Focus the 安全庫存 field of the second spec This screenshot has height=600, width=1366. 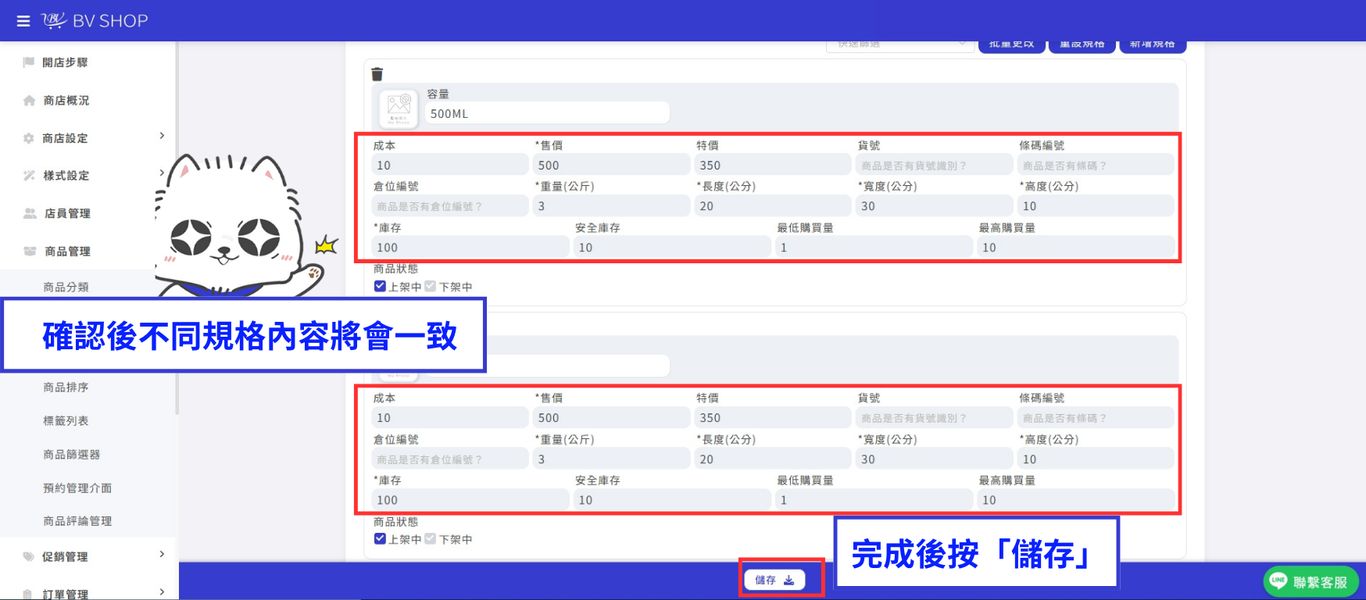pos(672,499)
